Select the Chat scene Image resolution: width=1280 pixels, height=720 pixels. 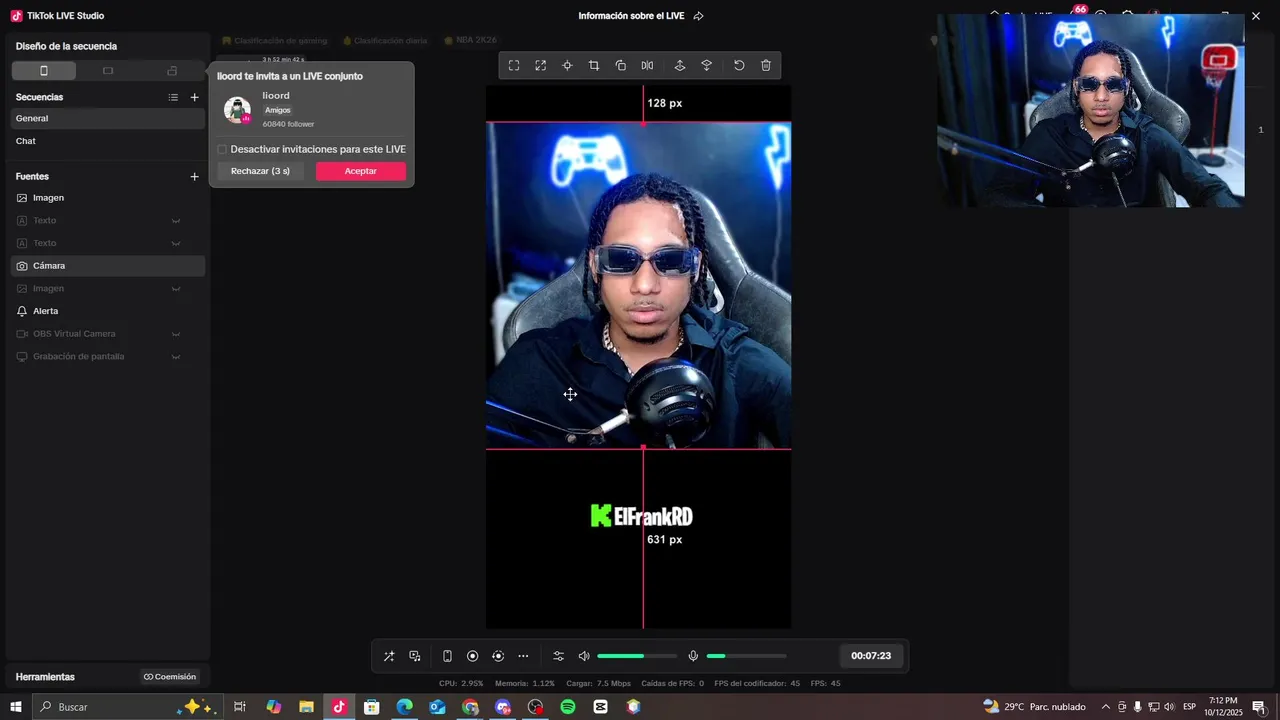point(108,141)
